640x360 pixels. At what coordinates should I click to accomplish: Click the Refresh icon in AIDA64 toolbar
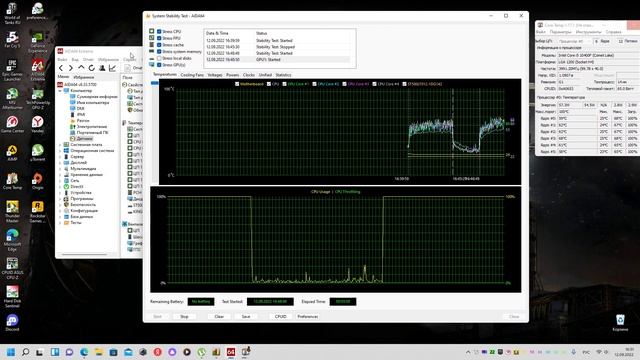point(91,68)
